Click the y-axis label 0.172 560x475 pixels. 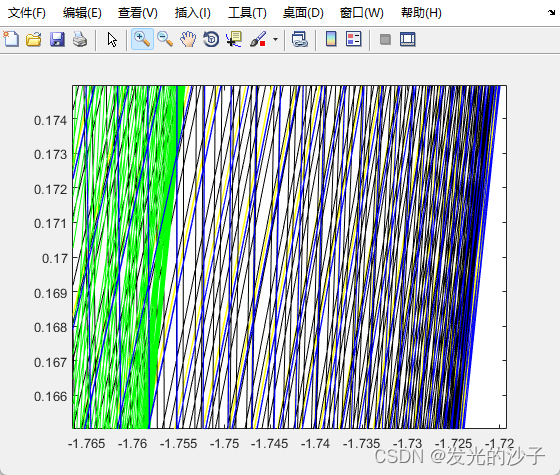(50, 189)
